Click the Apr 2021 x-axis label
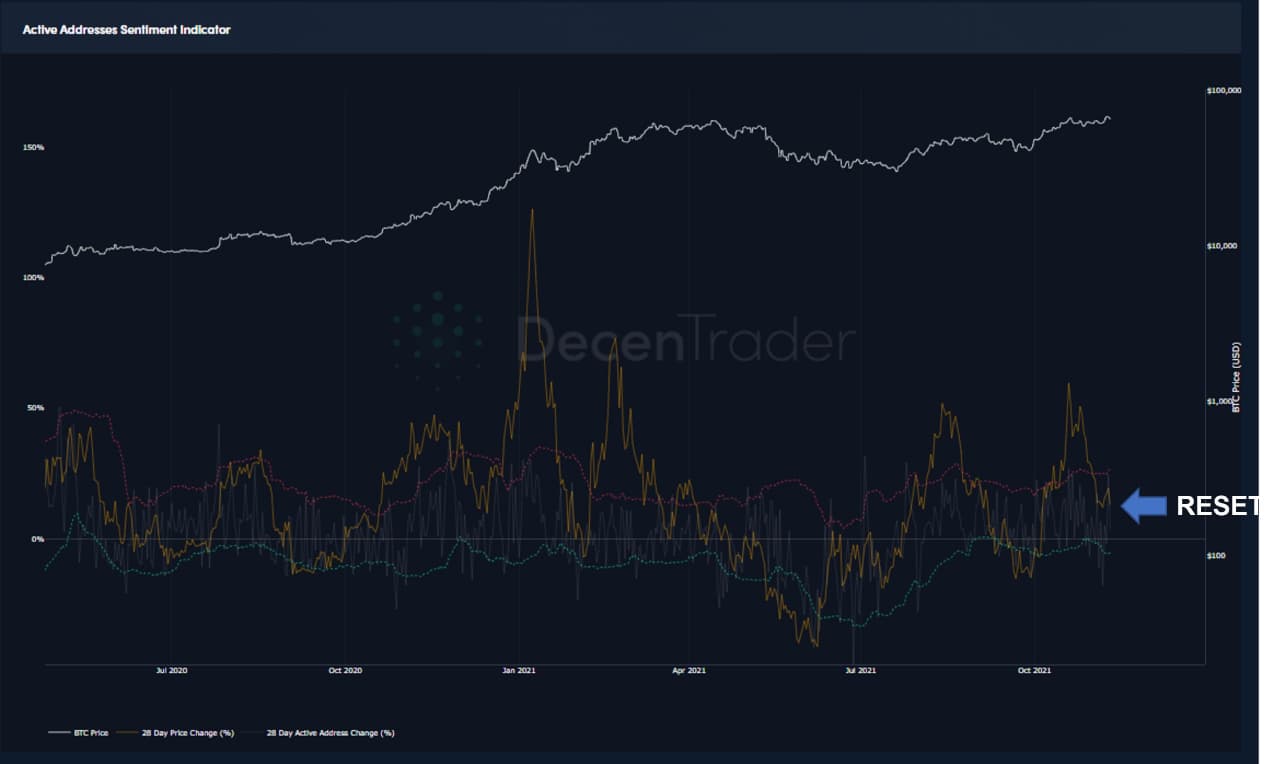The image size is (1280, 764). (x=690, y=670)
